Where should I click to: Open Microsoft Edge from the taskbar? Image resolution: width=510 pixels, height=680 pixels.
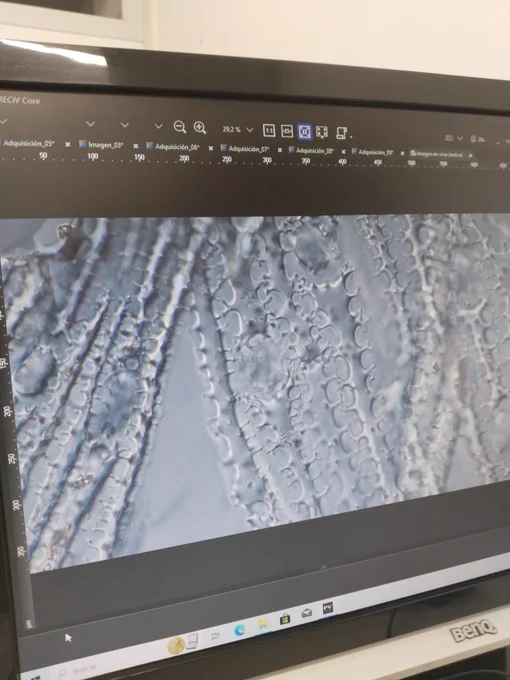239,630
